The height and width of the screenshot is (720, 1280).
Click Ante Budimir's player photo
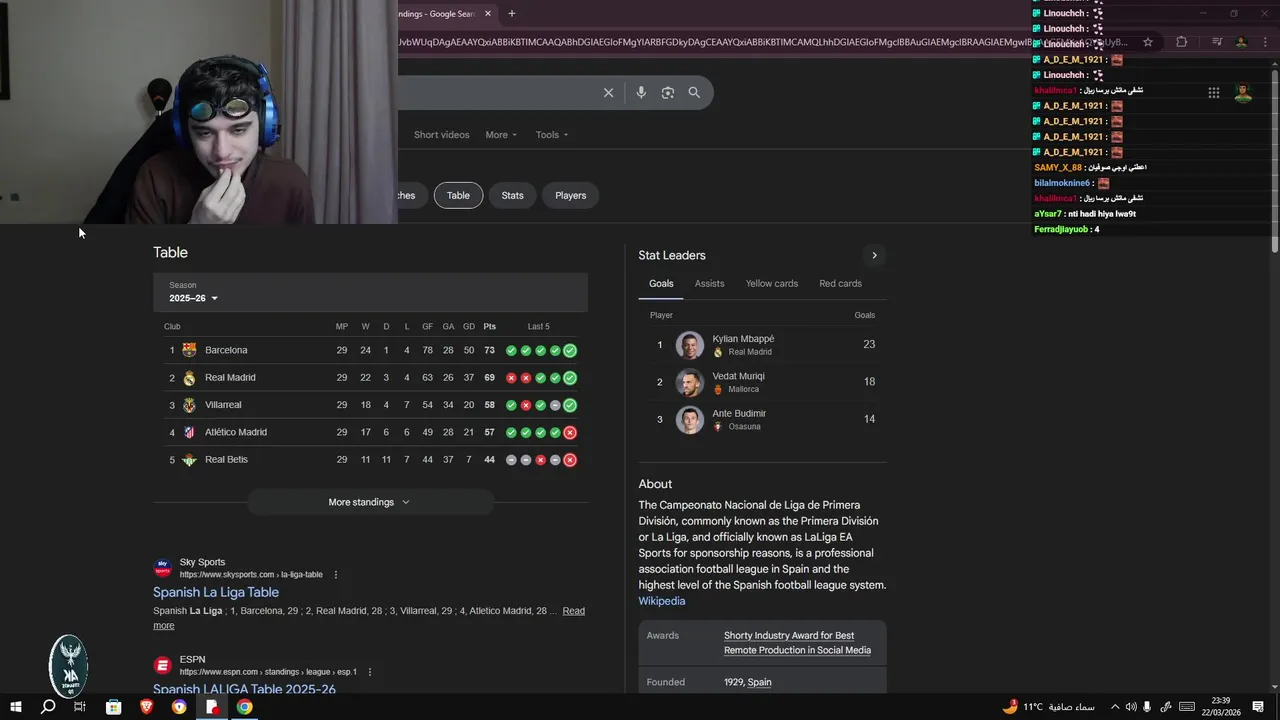(690, 419)
